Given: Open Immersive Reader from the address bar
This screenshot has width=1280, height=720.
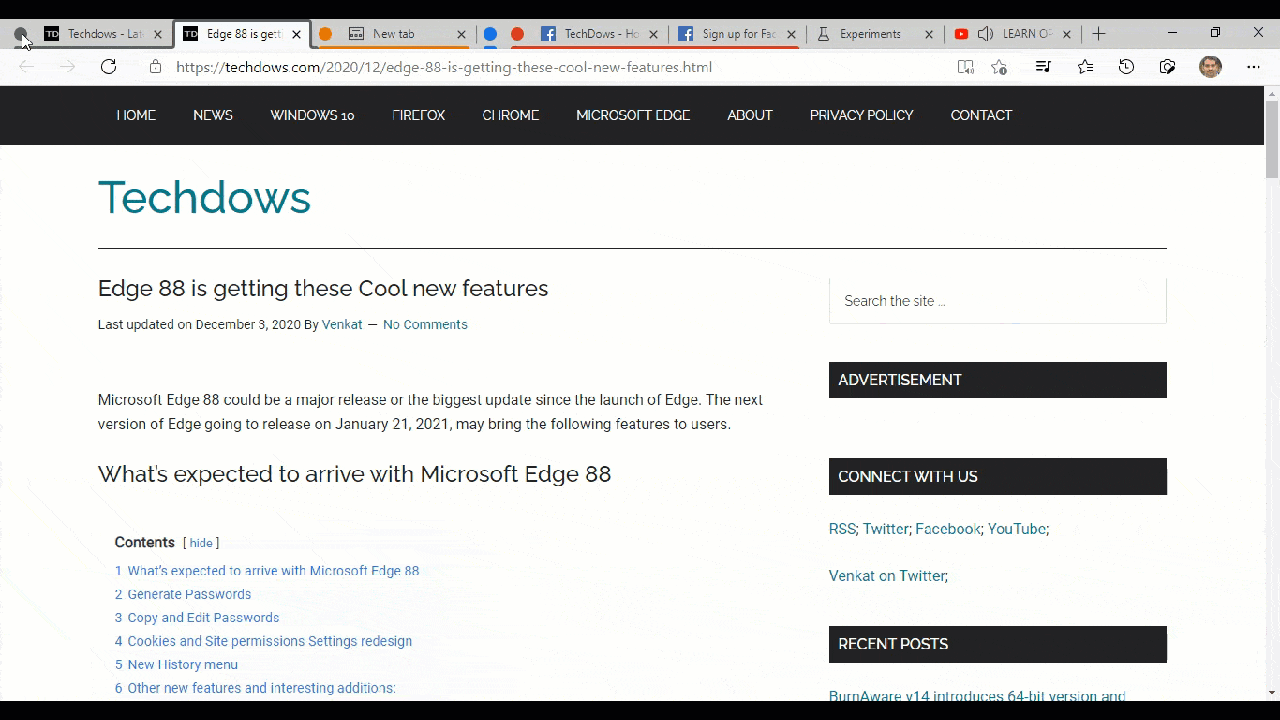Looking at the screenshot, I should pos(965,67).
